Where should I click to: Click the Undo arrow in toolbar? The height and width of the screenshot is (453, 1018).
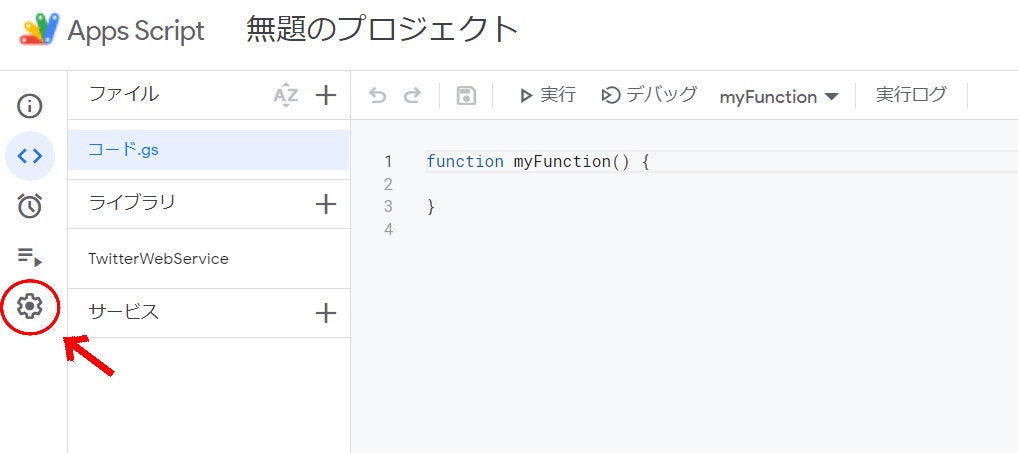click(x=377, y=96)
